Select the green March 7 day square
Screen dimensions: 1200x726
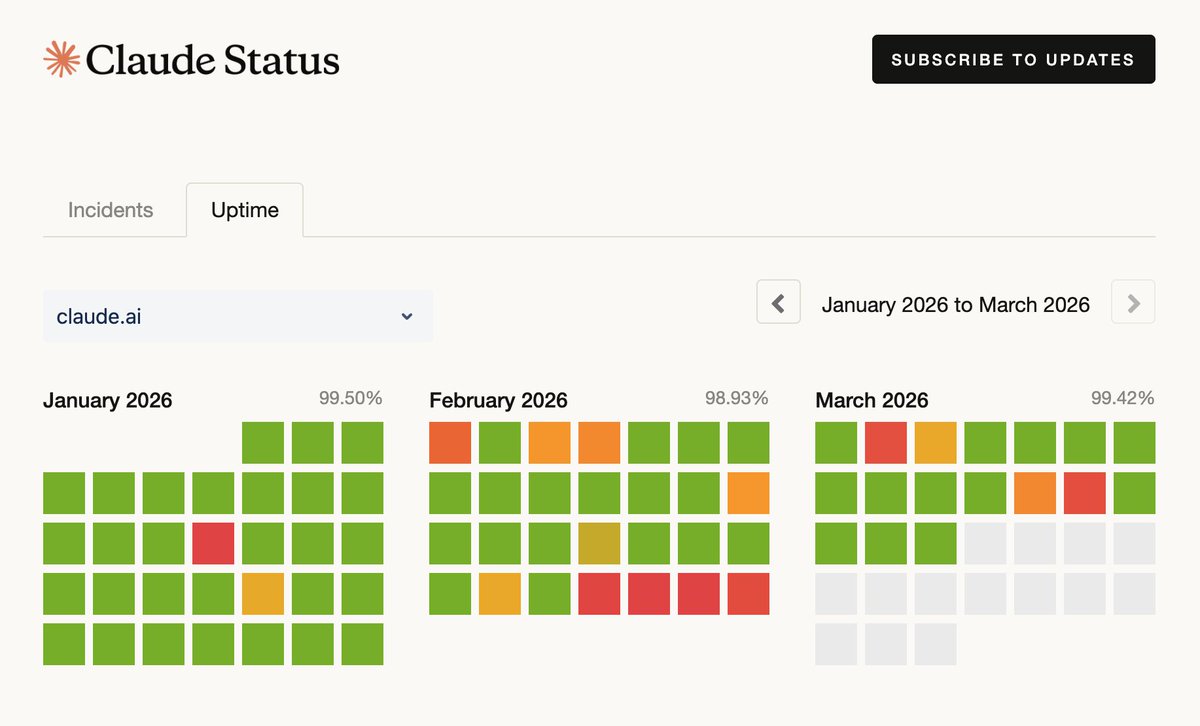pyautogui.click(x=1134, y=443)
